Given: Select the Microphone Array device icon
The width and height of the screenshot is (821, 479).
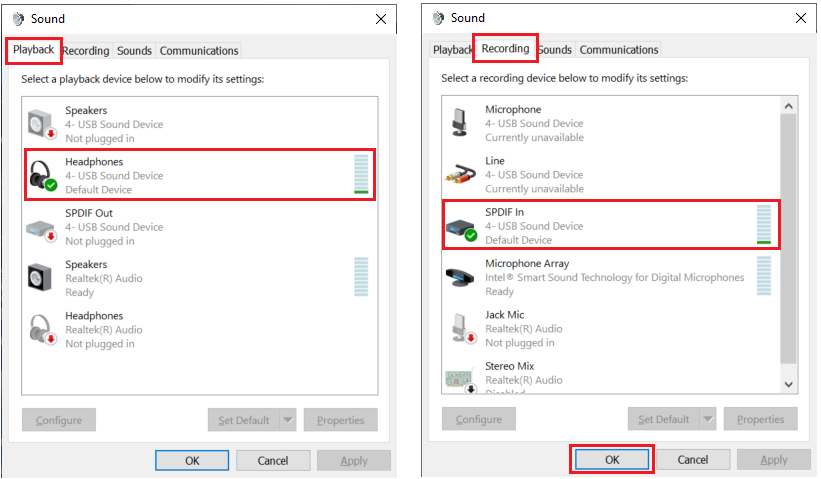Looking at the screenshot, I should tap(461, 277).
